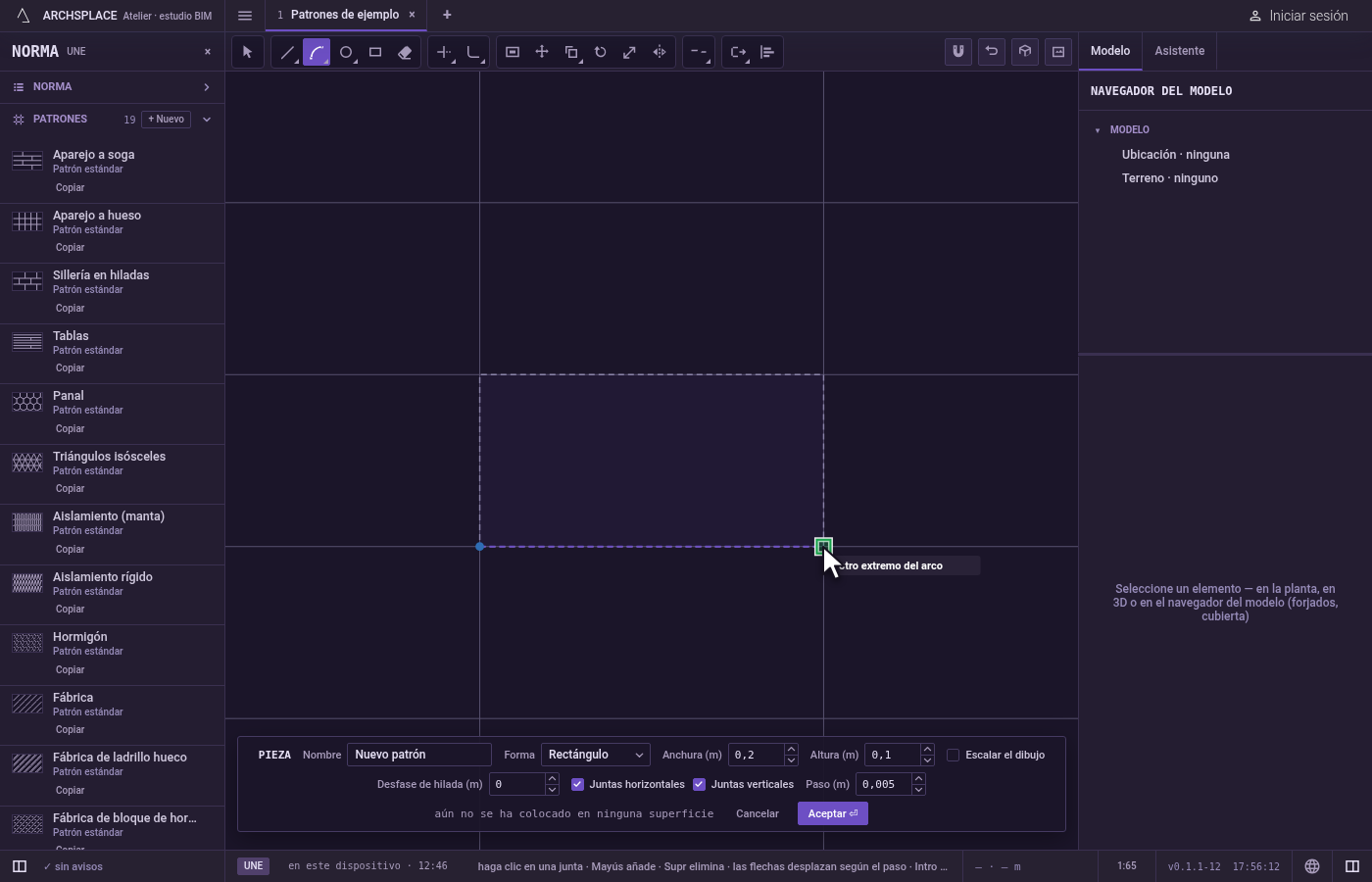Toggle left sidebar from status bar
This screenshot has height=882, width=1372.
coord(19,866)
